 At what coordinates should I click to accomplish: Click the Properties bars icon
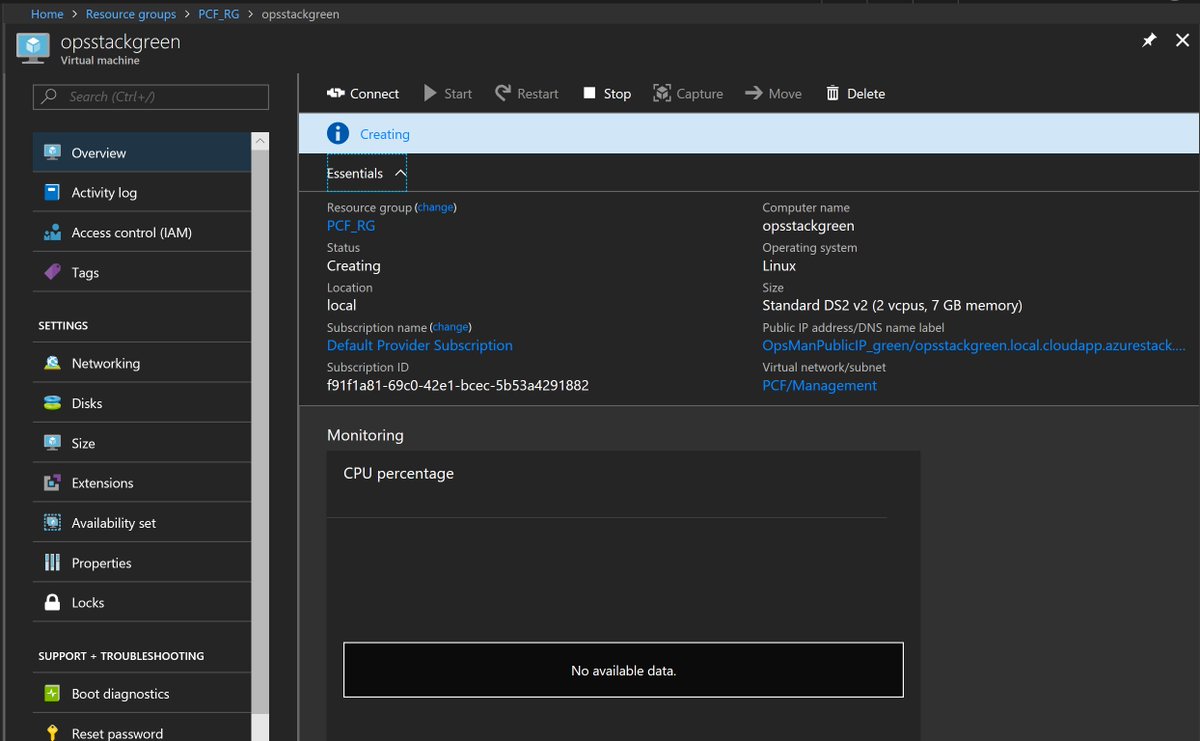point(52,563)
